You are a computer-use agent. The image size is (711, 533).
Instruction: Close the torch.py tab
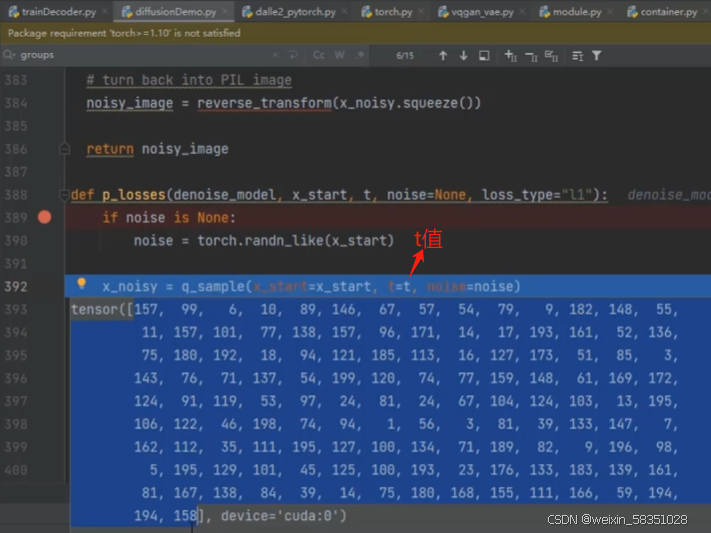[421, 12]
